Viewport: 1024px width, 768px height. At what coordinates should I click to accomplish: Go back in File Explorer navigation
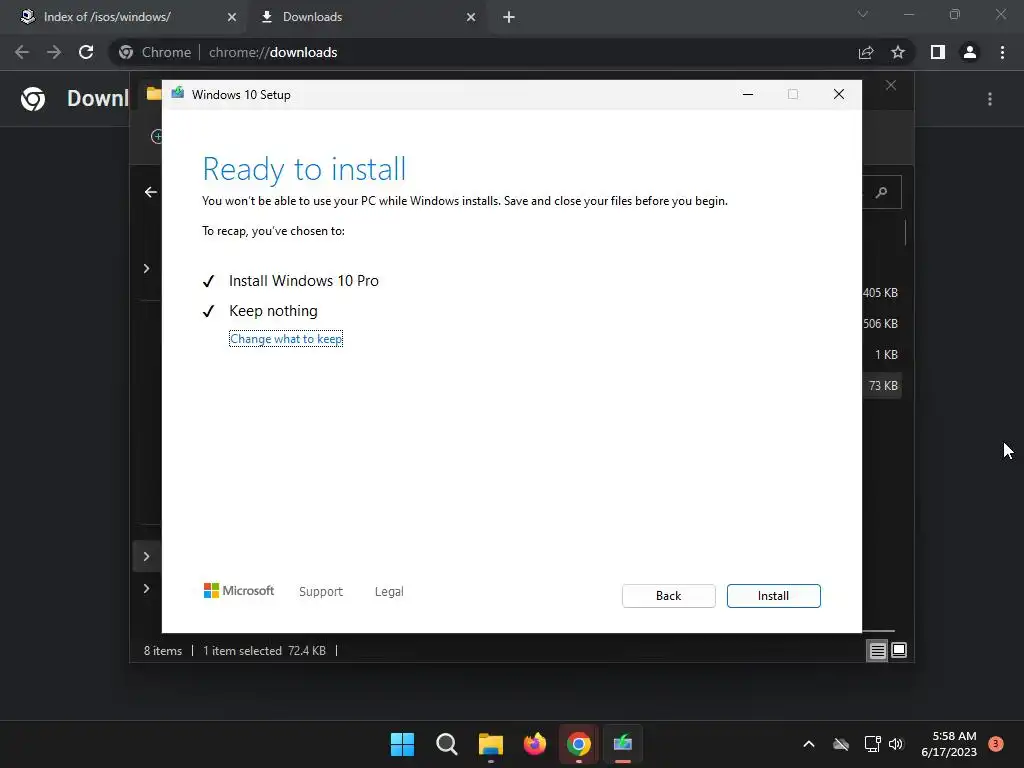pos(151,192)
